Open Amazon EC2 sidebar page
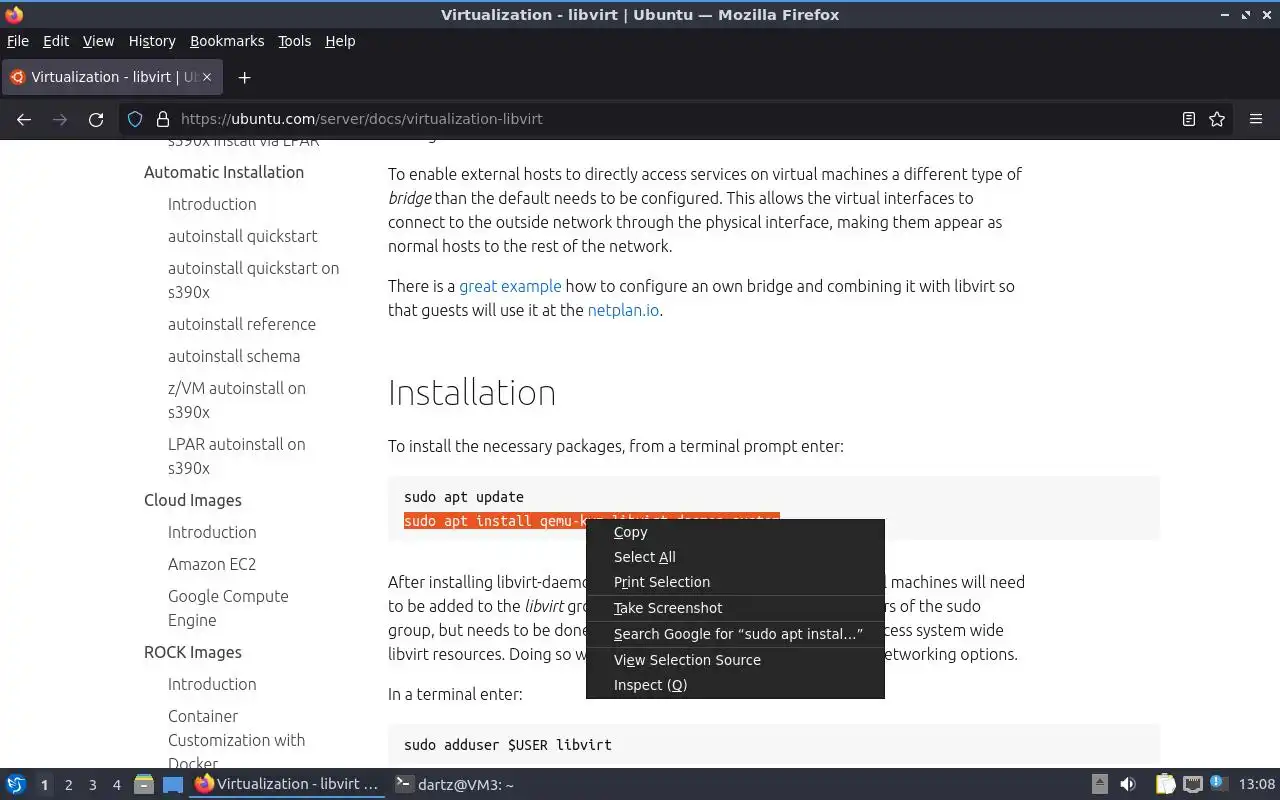Image resolution: width=1280 pixels, height=800 pixels. click(x=212, y=564)
